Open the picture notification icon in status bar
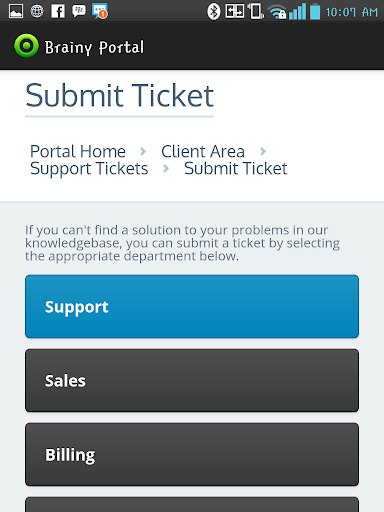The width and height of the screenshot is (384, 512). [16, 11]
